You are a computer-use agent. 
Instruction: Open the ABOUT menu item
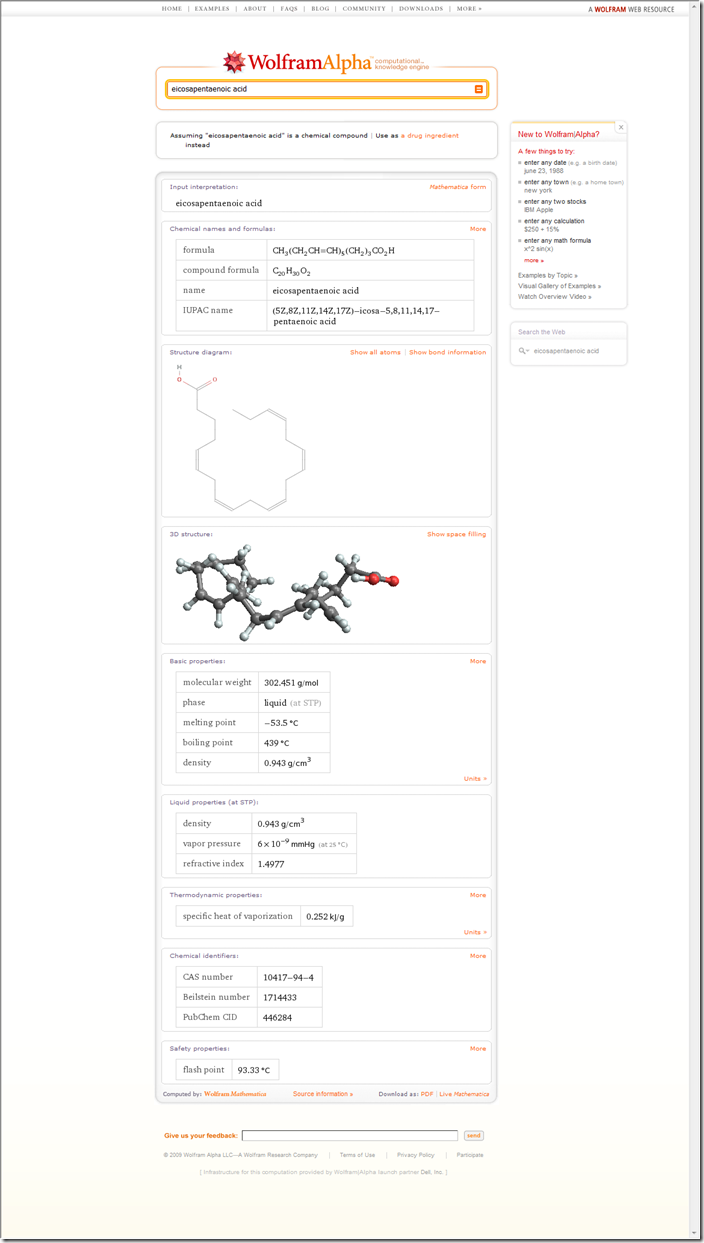pos(255,8)
